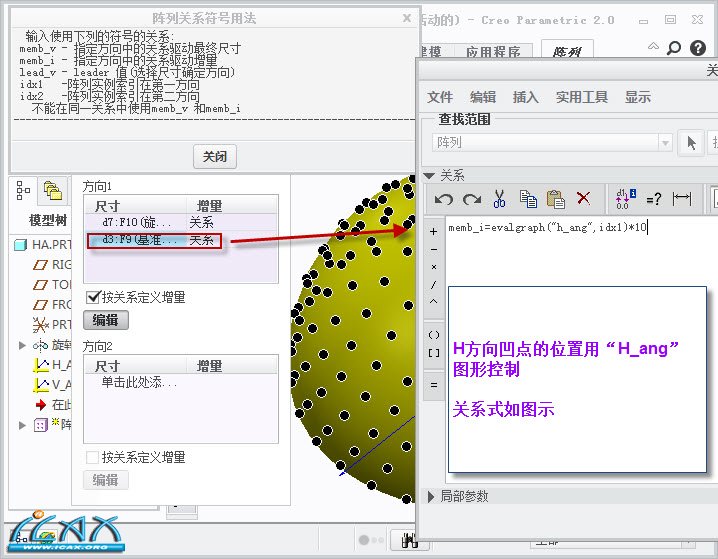Insert equals sign from the side palette
The width and height of the screenshot is (718, 559).
(434, 385)
